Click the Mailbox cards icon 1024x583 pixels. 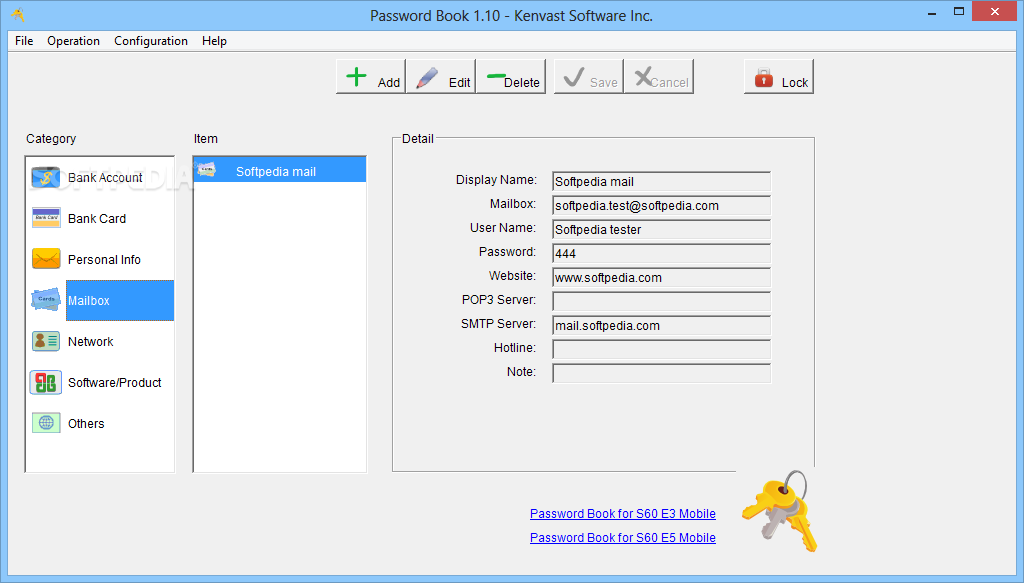point(46,300)
